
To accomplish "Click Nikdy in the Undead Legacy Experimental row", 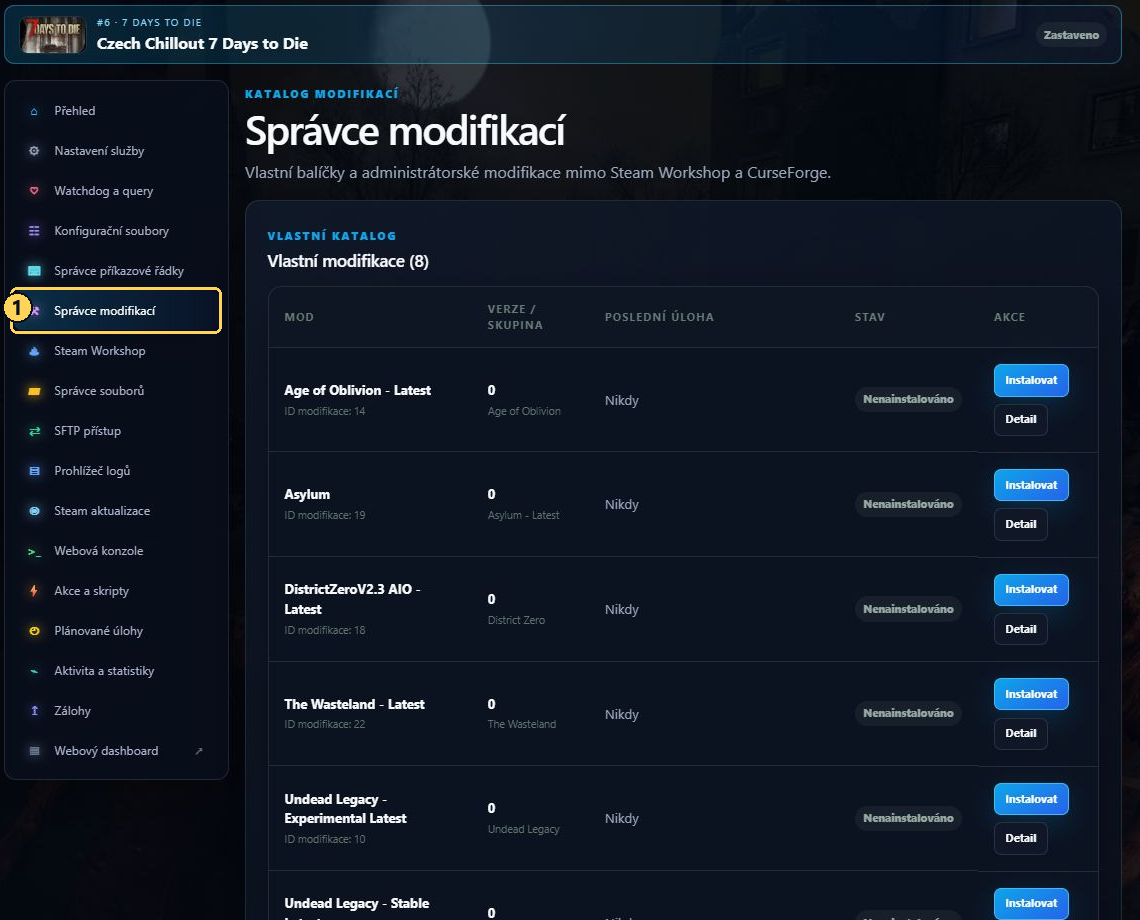I will click(622, 819).
